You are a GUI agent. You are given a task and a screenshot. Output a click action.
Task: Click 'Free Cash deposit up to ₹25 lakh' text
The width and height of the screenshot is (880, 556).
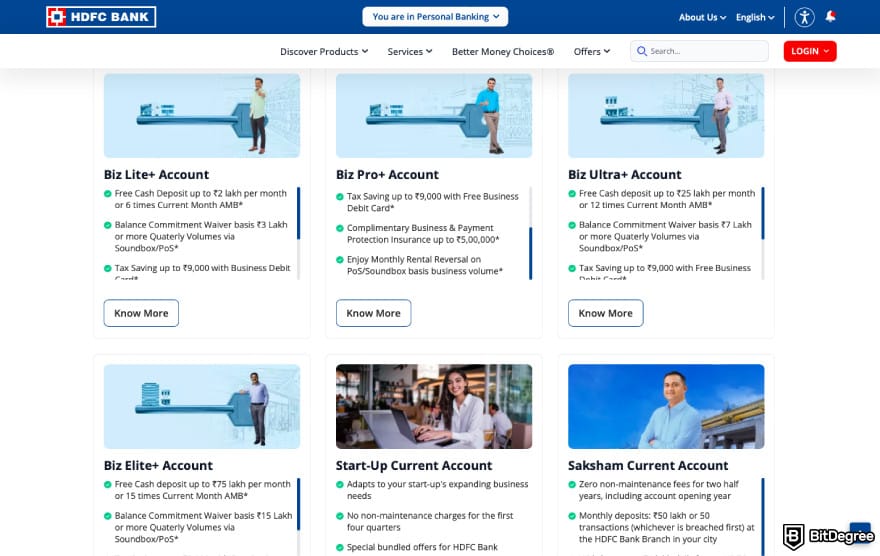tap(667, 199)
